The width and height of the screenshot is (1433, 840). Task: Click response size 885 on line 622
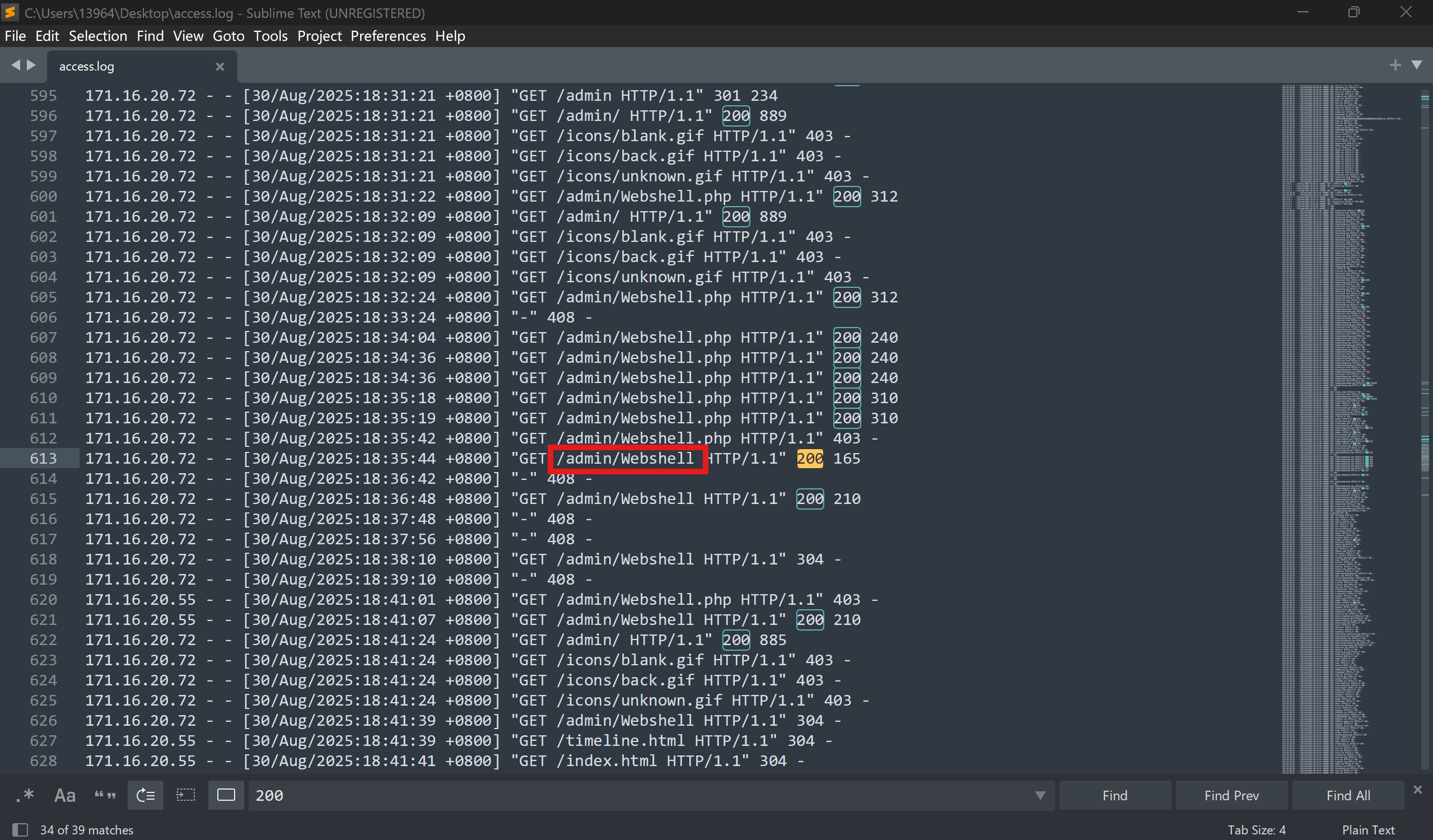point(773,640)
